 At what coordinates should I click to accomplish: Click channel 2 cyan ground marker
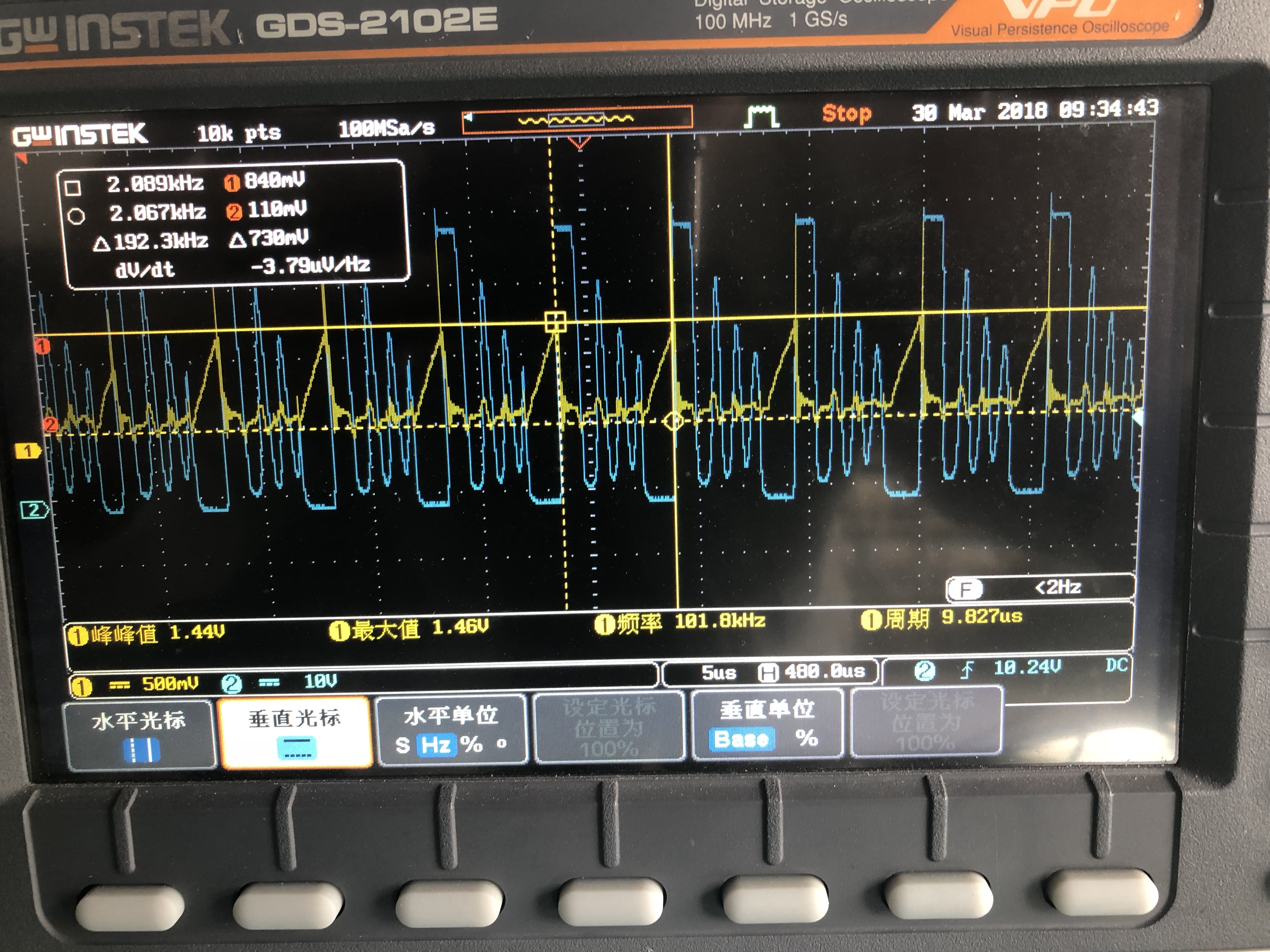pos(33,510)
